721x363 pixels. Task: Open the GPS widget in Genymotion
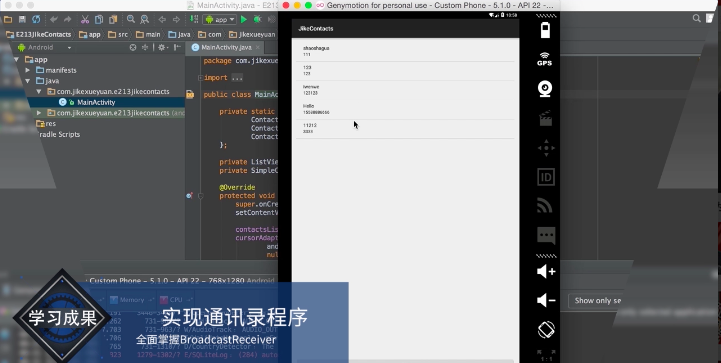pyautogui.click(x=544, y=59)
